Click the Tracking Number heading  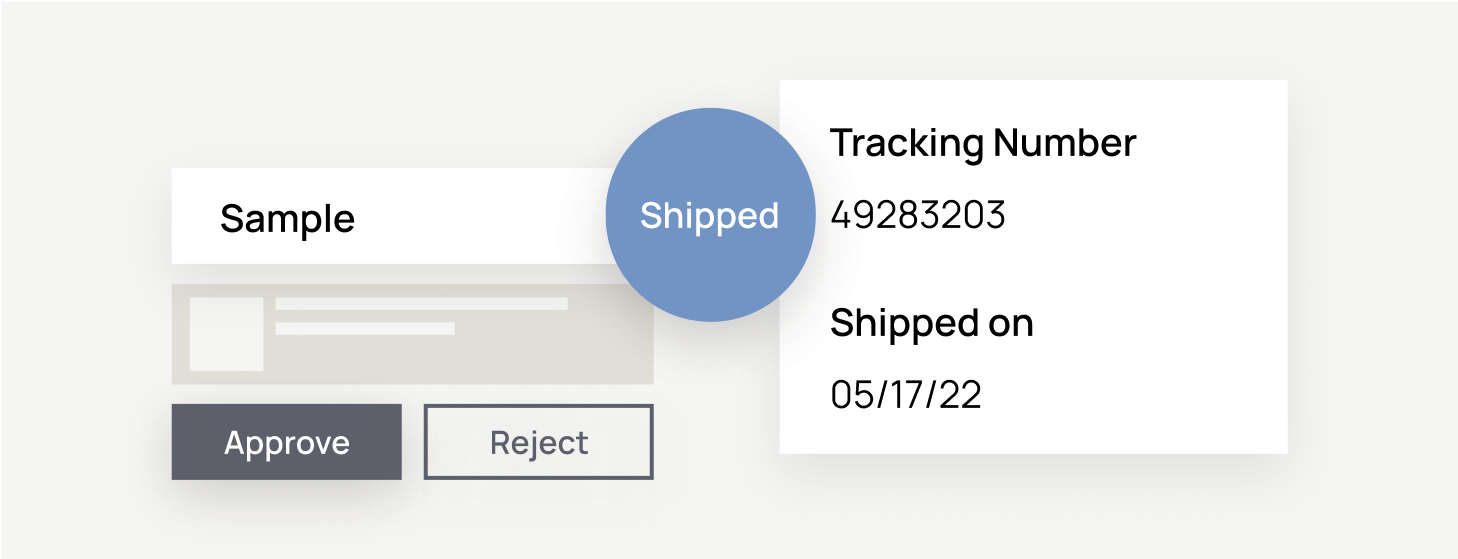point(983,143)
